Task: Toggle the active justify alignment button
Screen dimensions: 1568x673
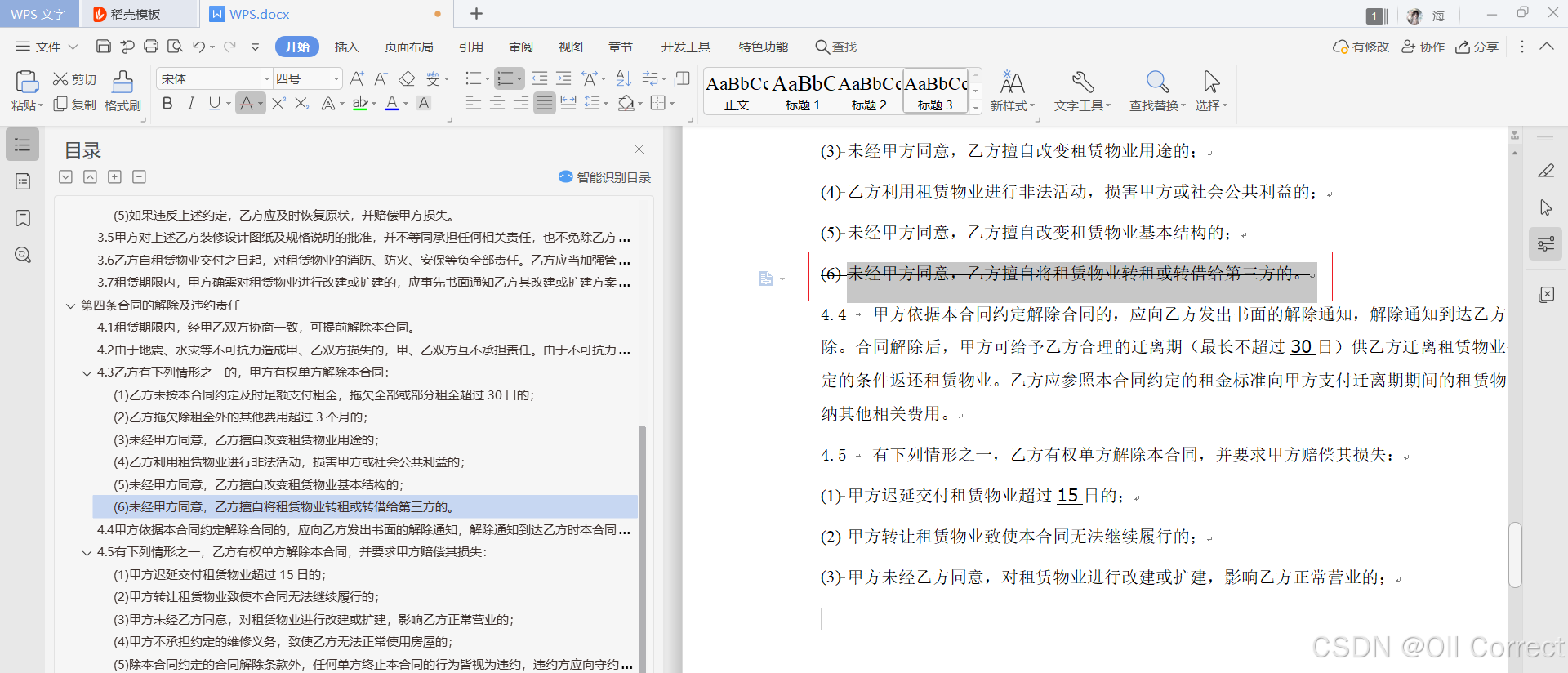Action: 545,103
